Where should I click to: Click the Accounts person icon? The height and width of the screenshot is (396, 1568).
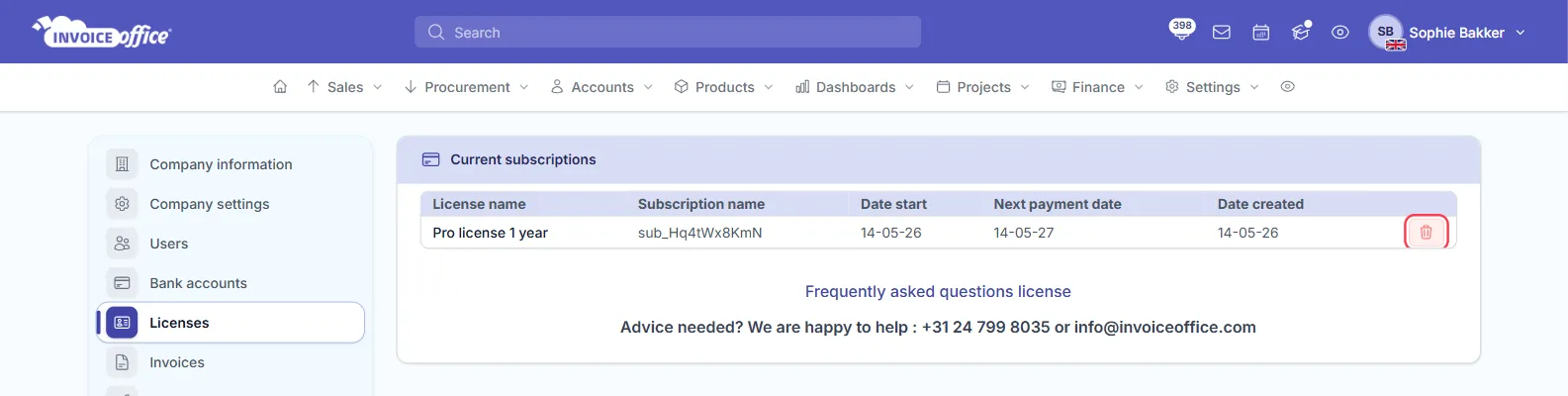click(x=557, y=87)
